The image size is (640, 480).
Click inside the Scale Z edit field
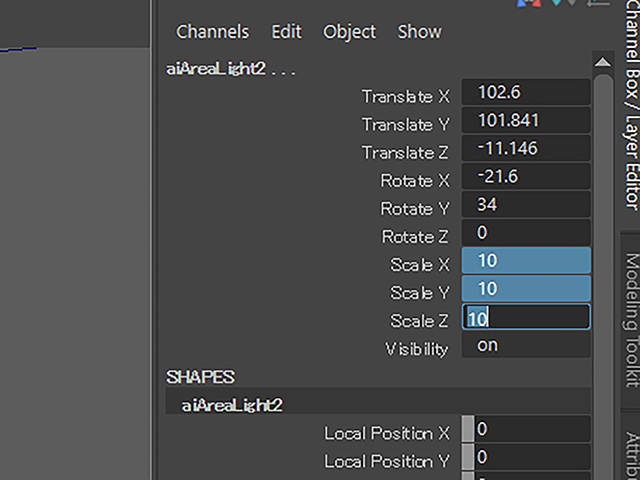point(526,317)
